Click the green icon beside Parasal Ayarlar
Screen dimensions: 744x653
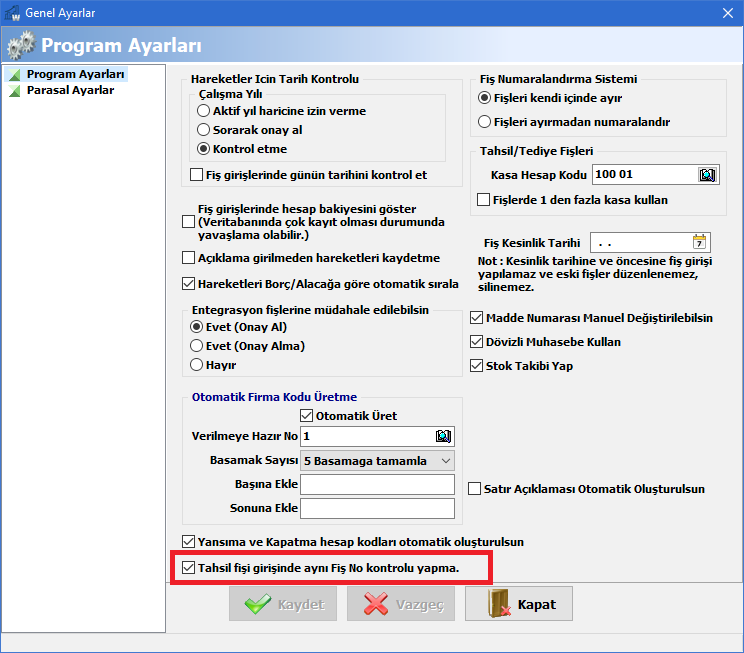[x=15, y=91]
